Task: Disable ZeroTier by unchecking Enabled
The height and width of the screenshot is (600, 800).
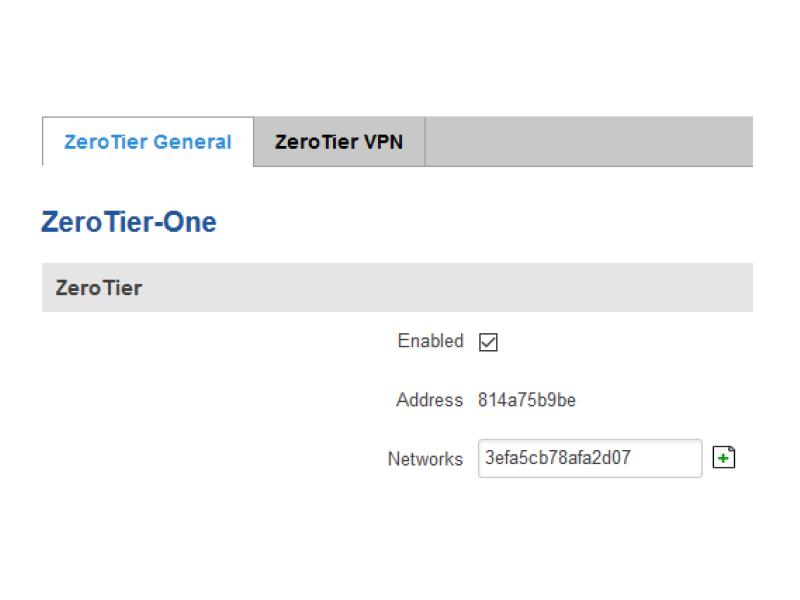Action: click(488, 342)
